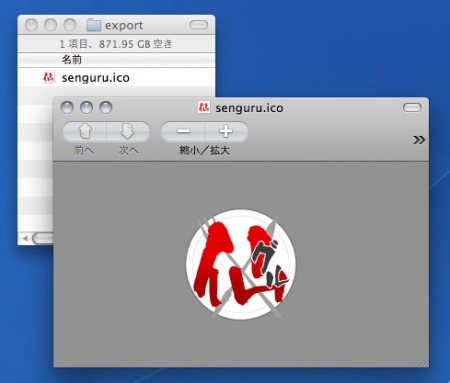Click zoom button of export window
The width and height of the screenshot is (450, 383).
coord(70,25)
